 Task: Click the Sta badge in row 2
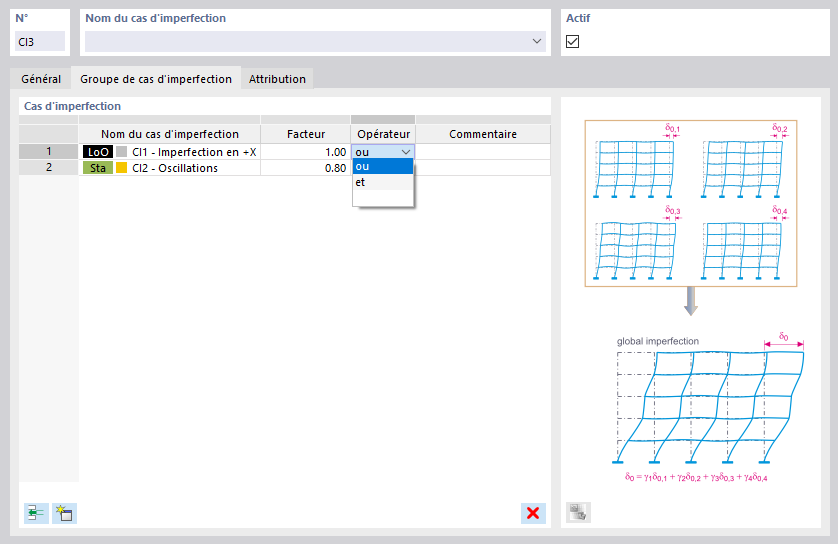pos(98,168)
